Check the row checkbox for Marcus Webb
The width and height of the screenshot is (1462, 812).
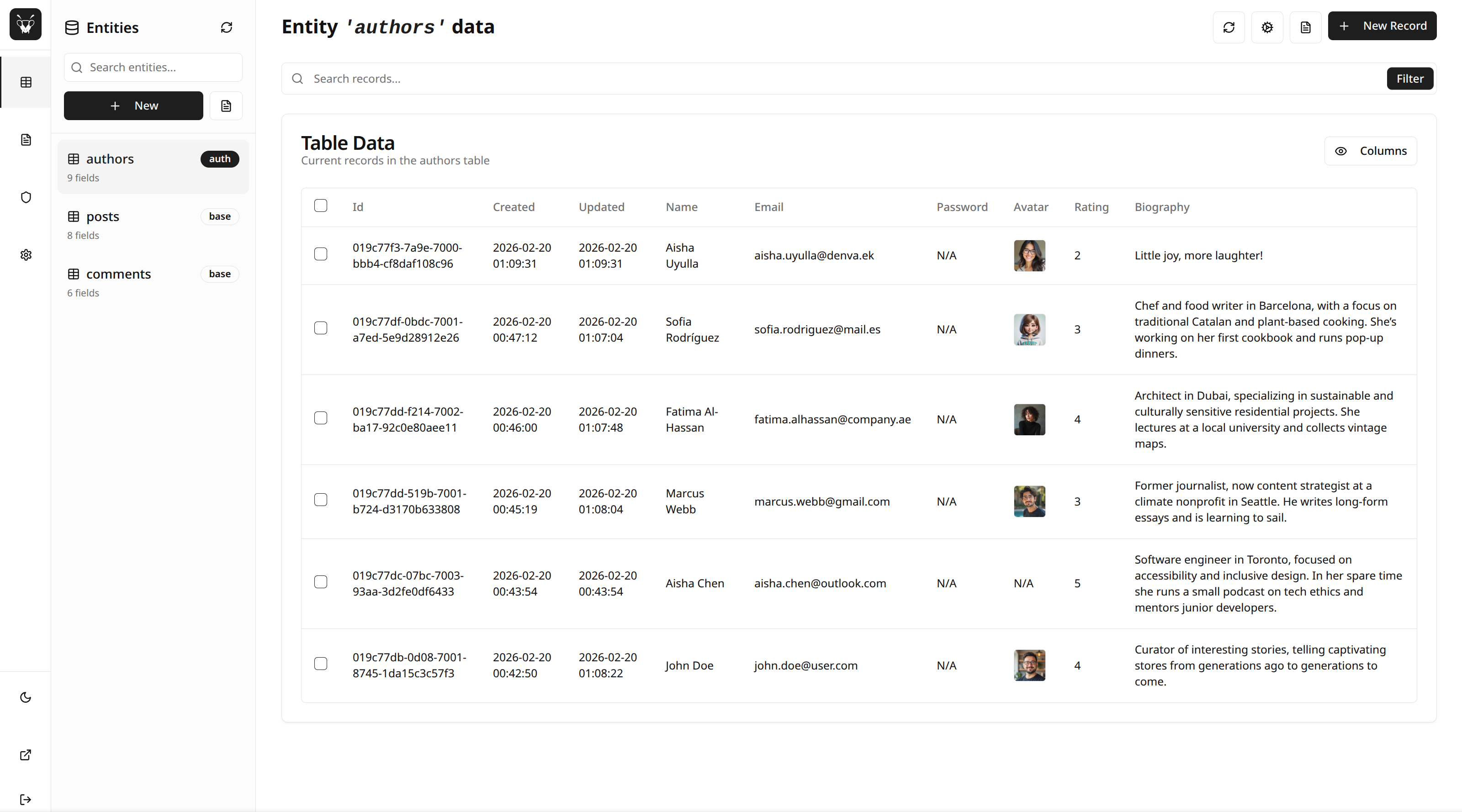[321, 500]
